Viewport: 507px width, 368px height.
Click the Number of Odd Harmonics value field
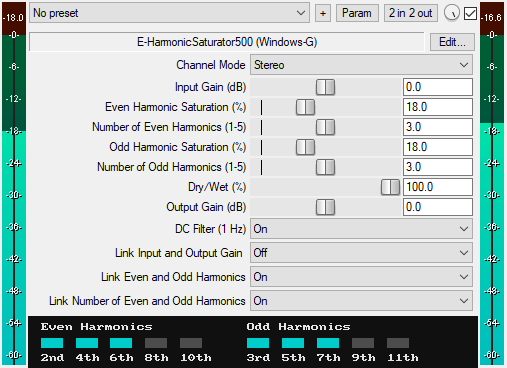pos(438,167)
